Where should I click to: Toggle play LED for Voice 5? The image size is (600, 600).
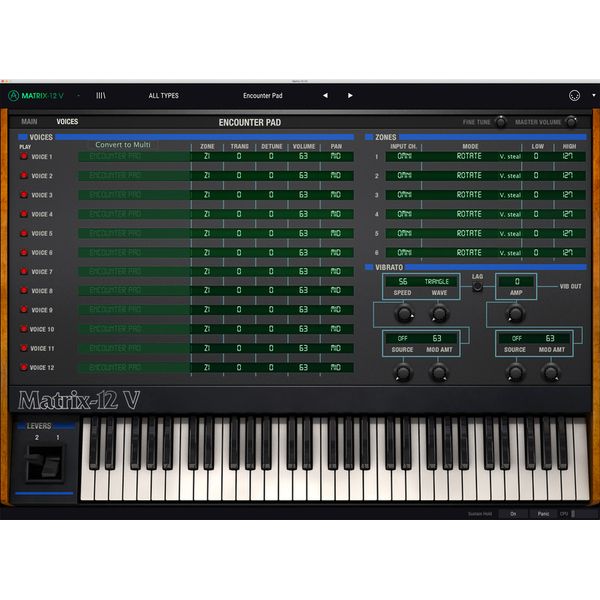click(x=24, y=233)
